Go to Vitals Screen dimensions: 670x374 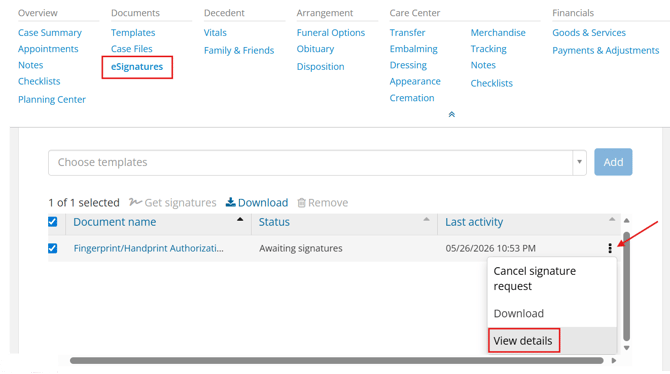click(x=215, y=32)
